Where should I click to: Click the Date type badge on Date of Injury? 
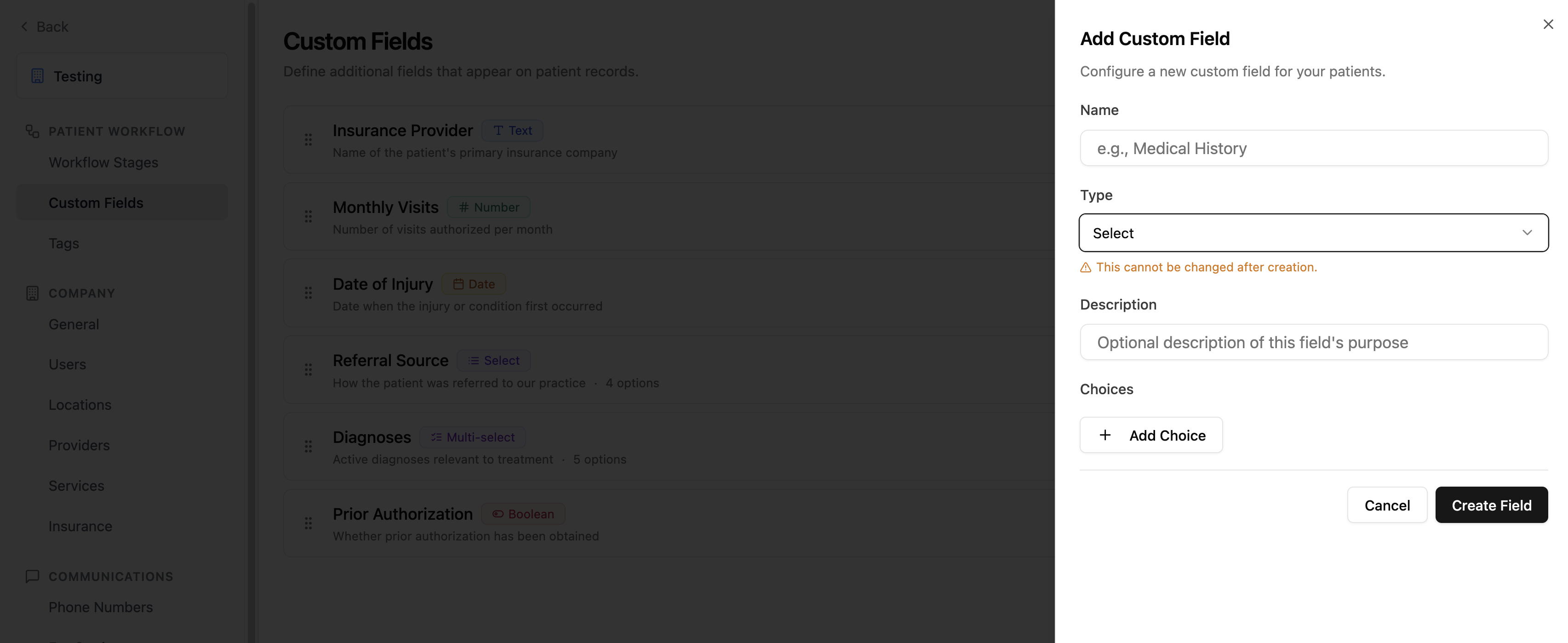[x=474, y=284]
